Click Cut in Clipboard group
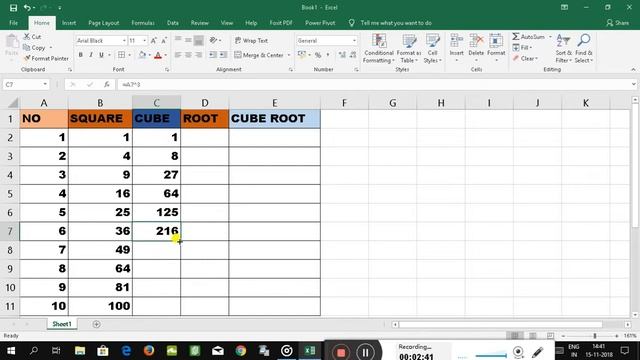The width and height of the screenshot is (640, 360). [33, 36]
